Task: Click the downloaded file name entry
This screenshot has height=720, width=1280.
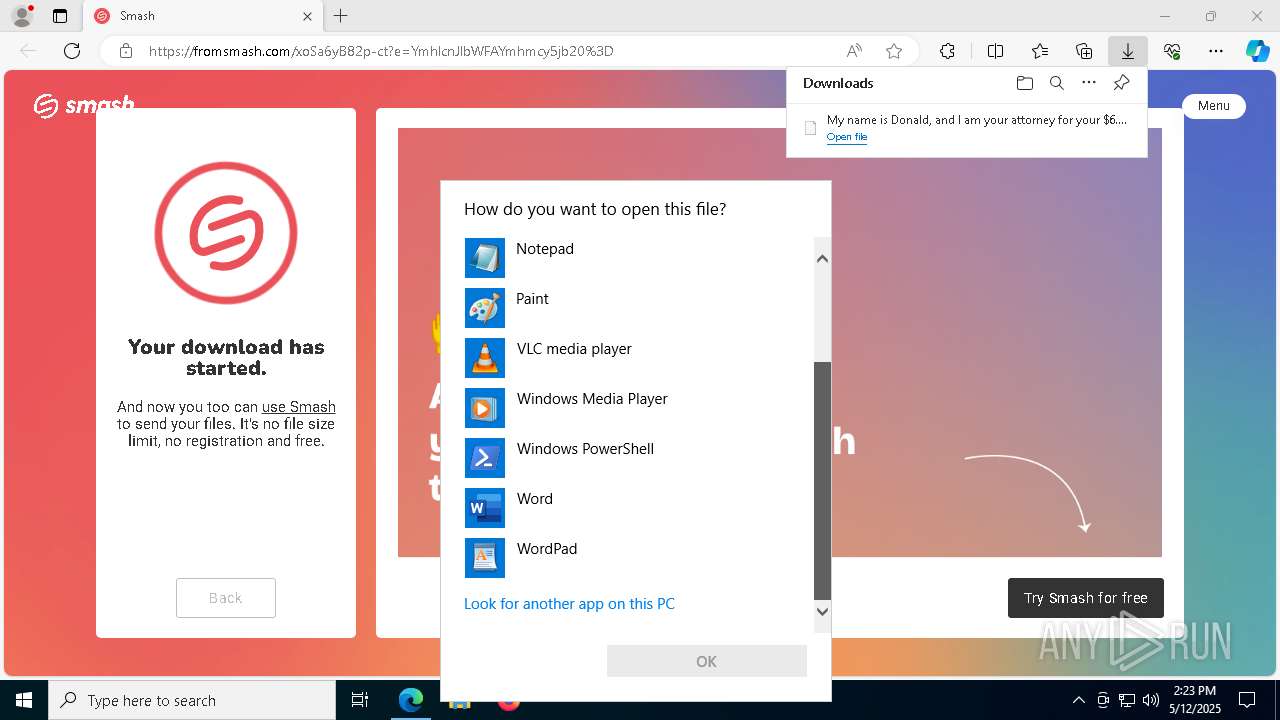Action: [976, 120]
